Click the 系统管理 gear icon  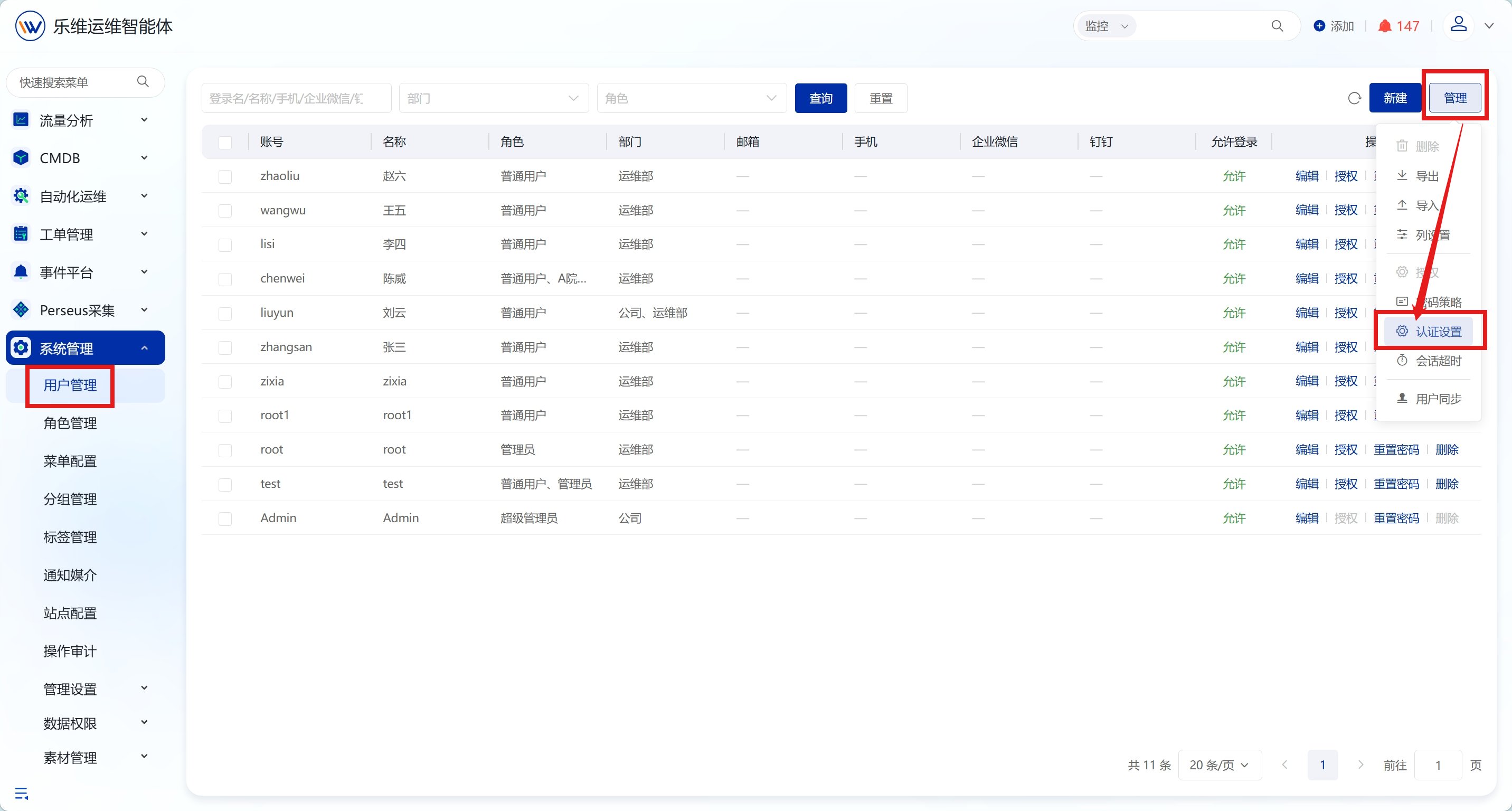(x=21, y=348)
